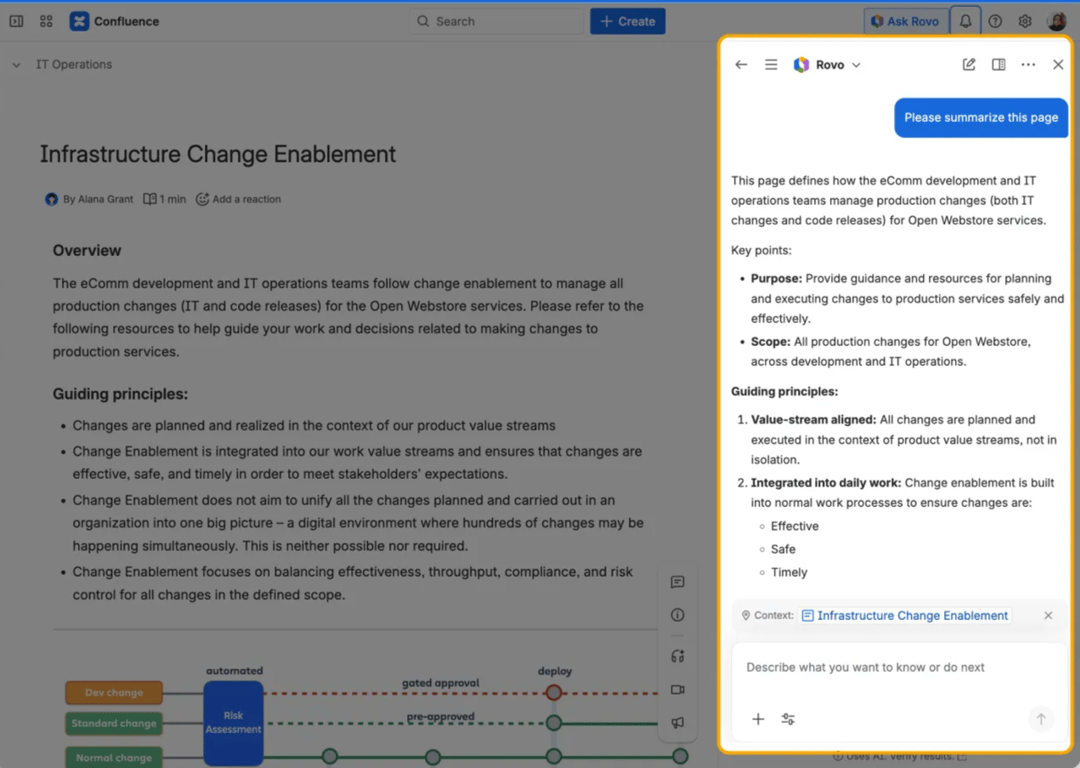Click the author avatar beside Alana Grant
The width and height of the screenshot is (1080, 768).
[52, 199]
